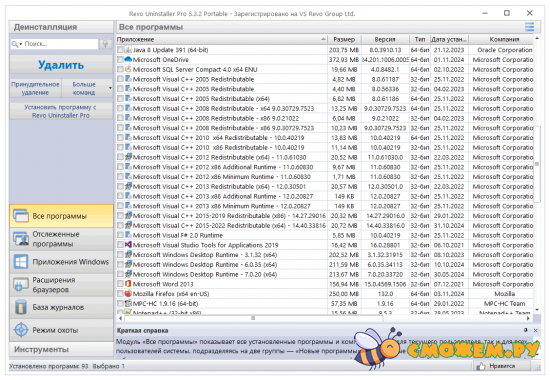The image size is (550, 380).
Task: Open the Windows Apps section
Action: [x=61, y=262]
